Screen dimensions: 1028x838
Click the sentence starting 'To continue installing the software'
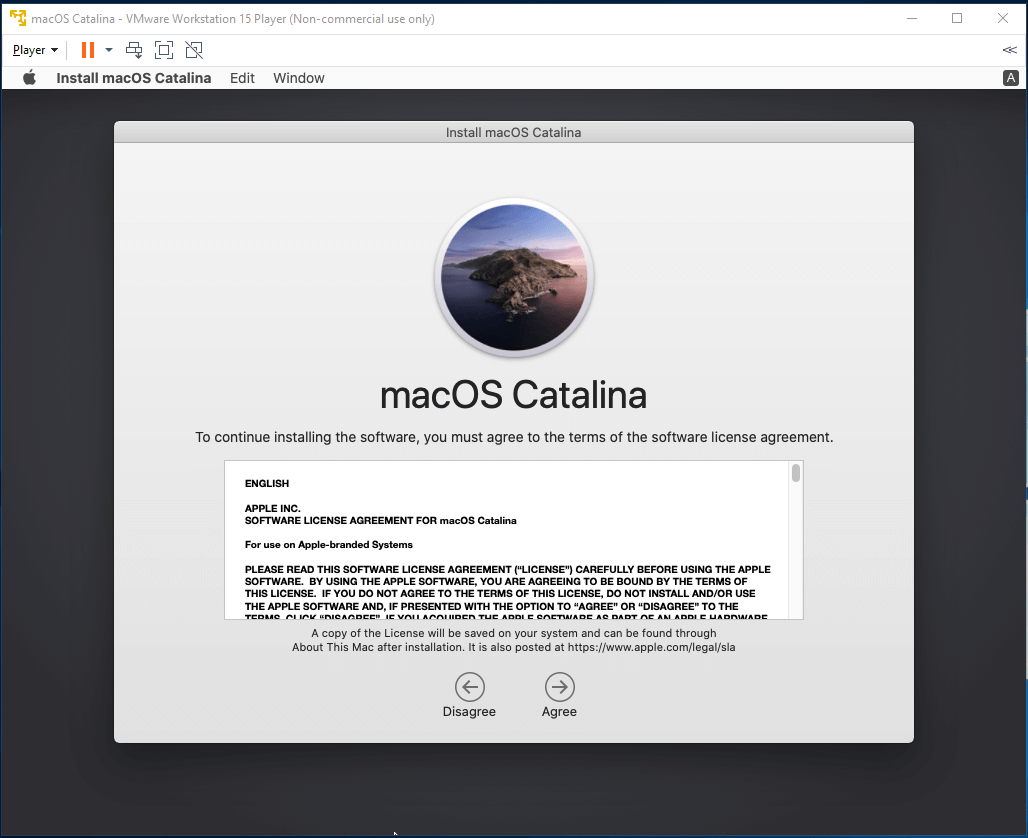pyautogui.click(x=514, y=437)
